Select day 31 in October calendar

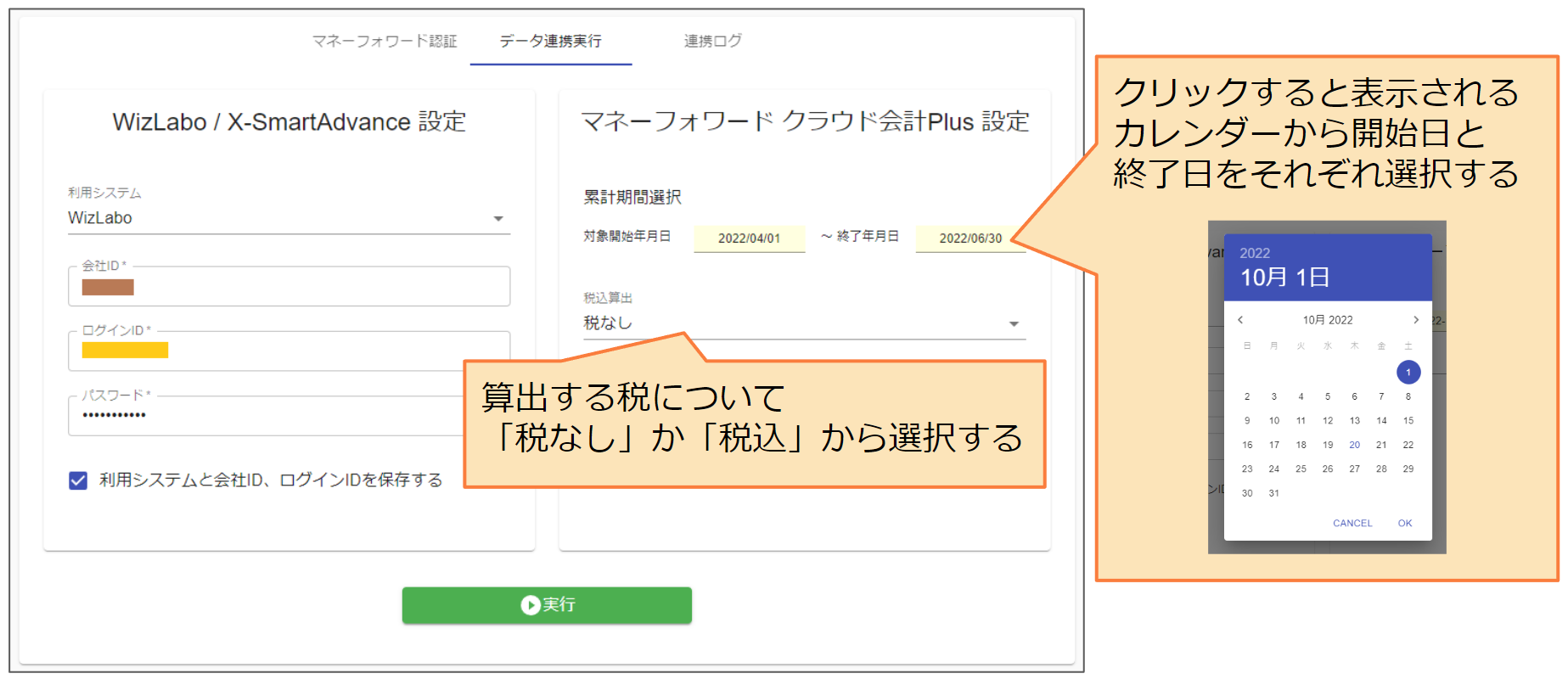click(1274, 493)
